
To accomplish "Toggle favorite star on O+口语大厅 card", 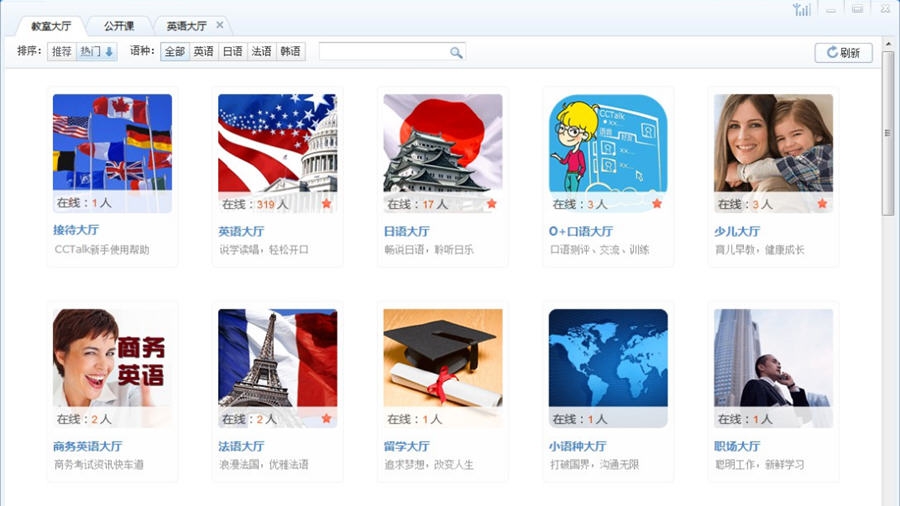I will [x=657, y=203].
